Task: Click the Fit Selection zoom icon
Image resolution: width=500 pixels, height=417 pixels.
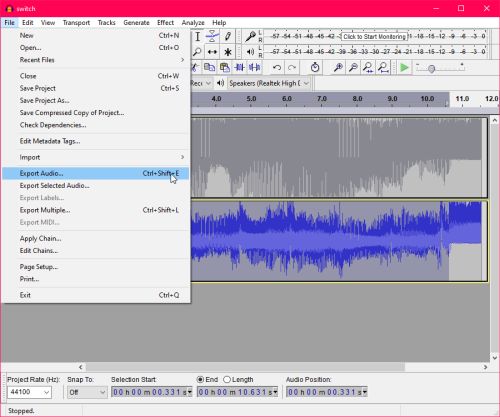Action: click(x=368, y=68)
